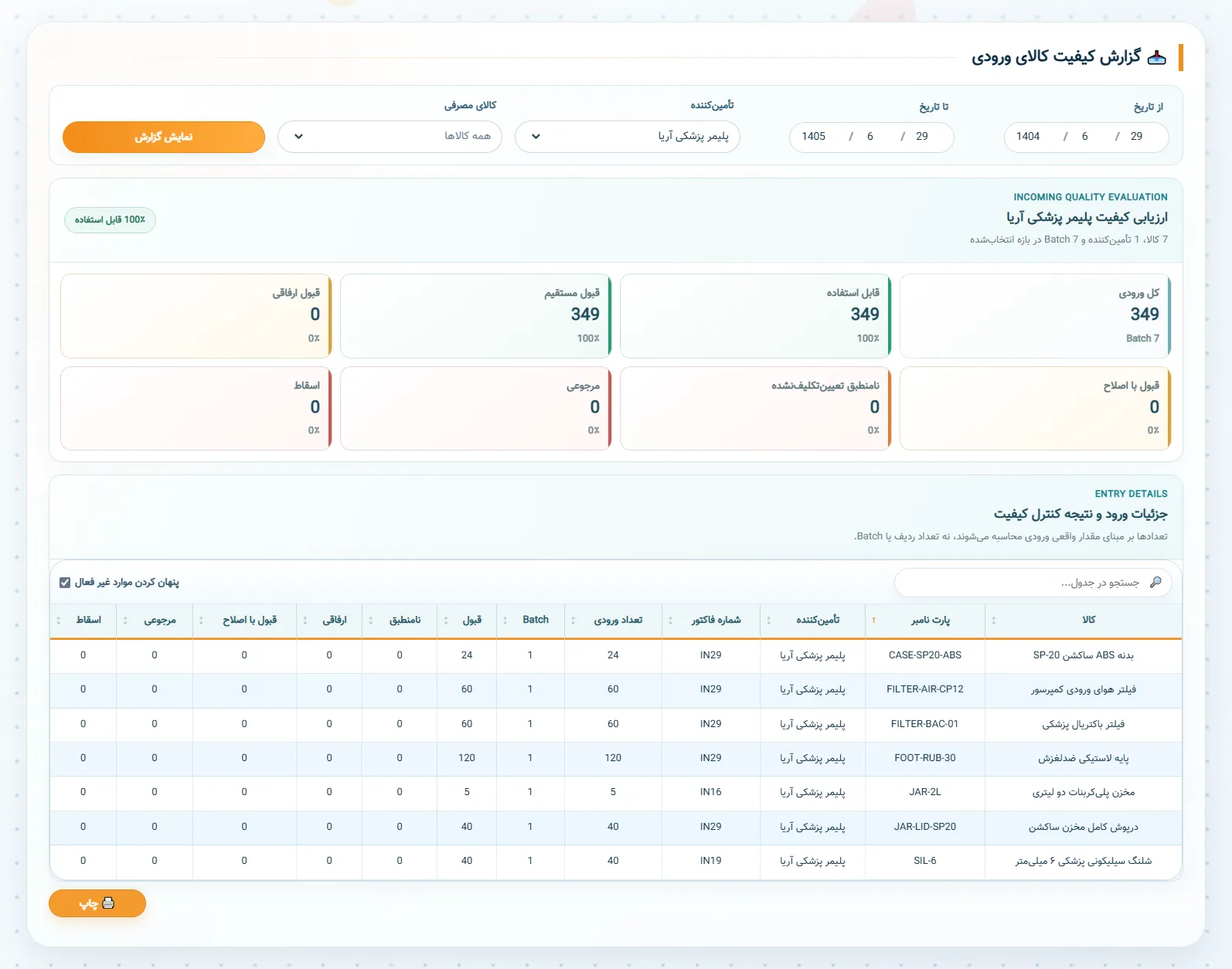
Task: Sort the Batch column
Action: [530, 620]
